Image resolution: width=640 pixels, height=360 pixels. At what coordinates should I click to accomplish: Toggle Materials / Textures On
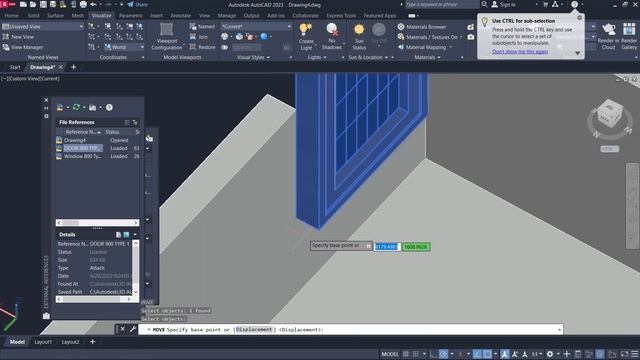point(429,37)
